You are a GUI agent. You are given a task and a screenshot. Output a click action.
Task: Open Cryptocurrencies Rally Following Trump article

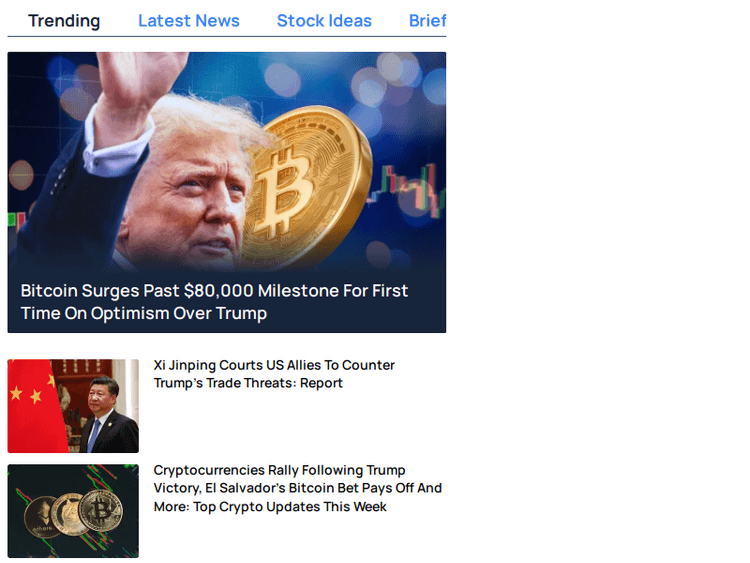click(298, 488)
